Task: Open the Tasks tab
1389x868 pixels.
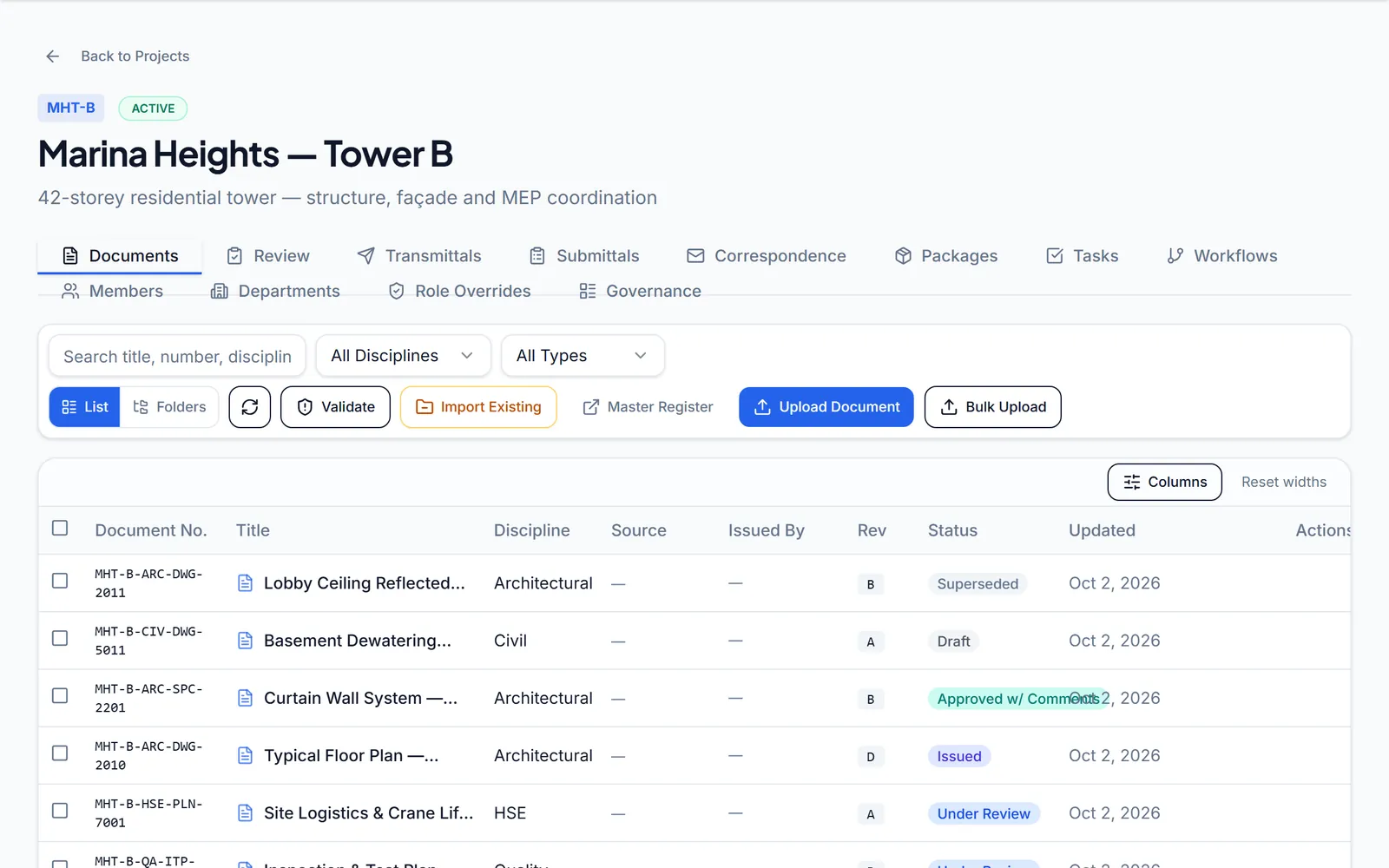Action: coord(1083,256)
